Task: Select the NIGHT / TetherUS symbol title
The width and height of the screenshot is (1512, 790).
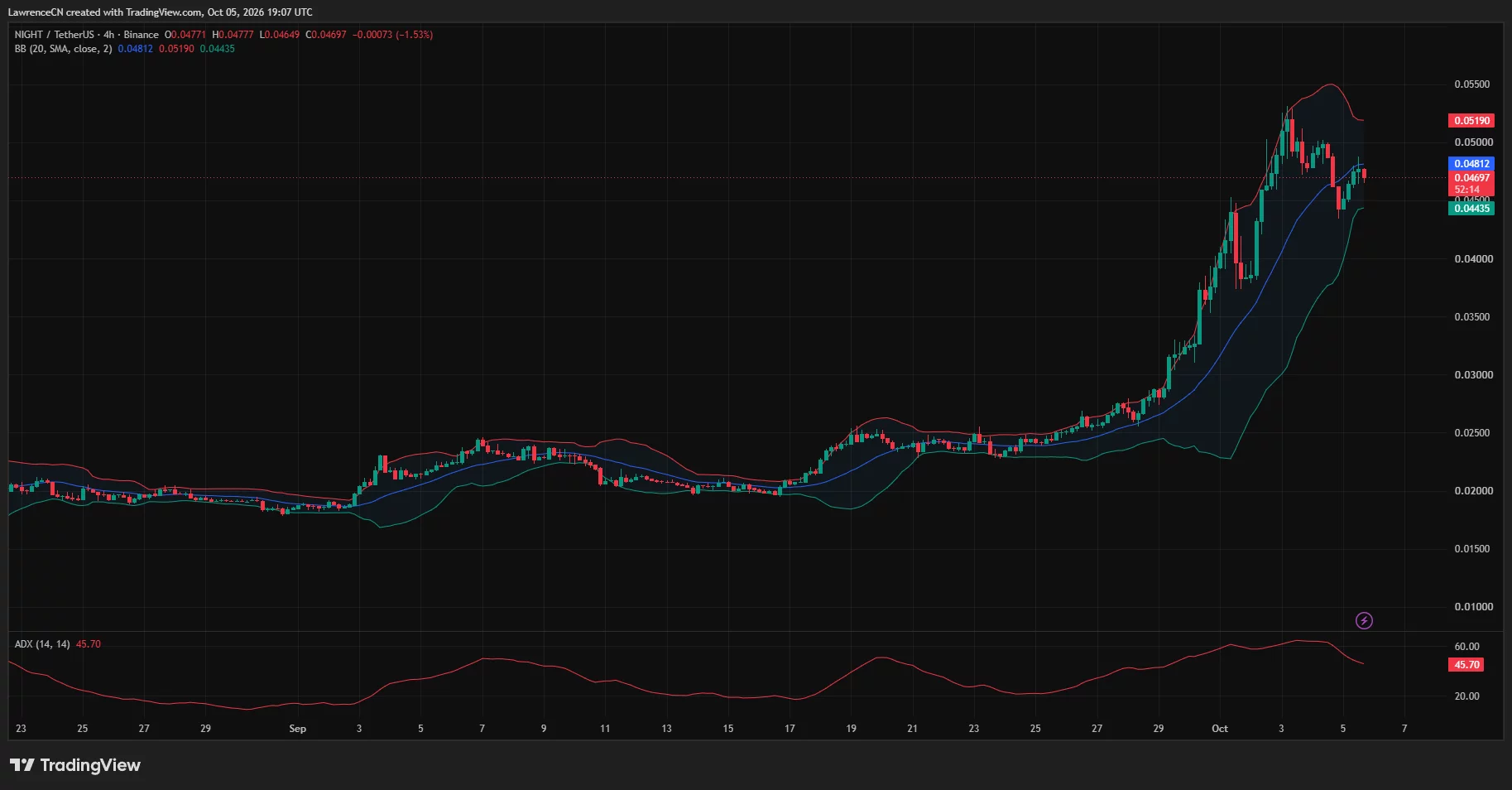Action: 54,35
